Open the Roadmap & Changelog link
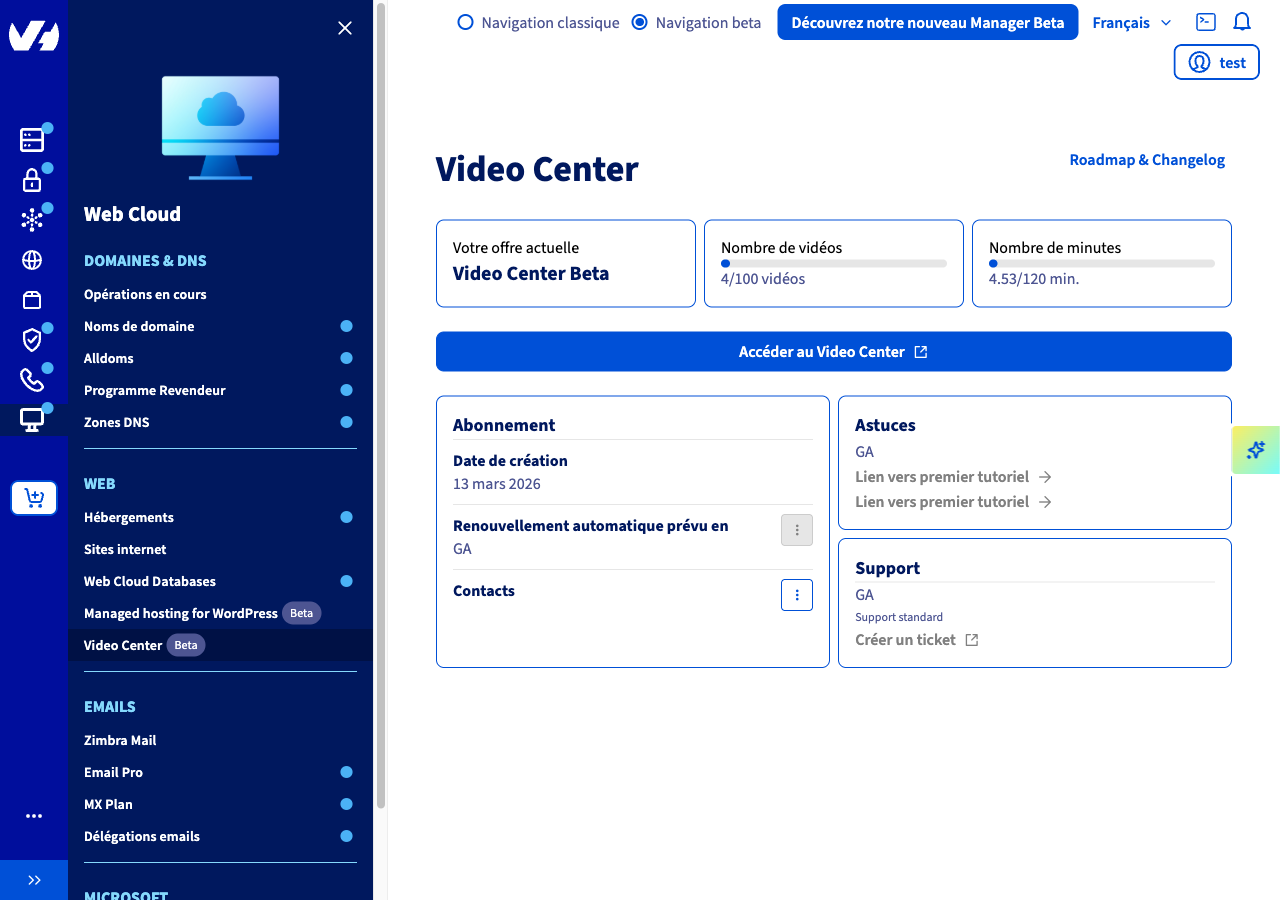This screenshot has width=1280, height=900. coord(1146,159)
